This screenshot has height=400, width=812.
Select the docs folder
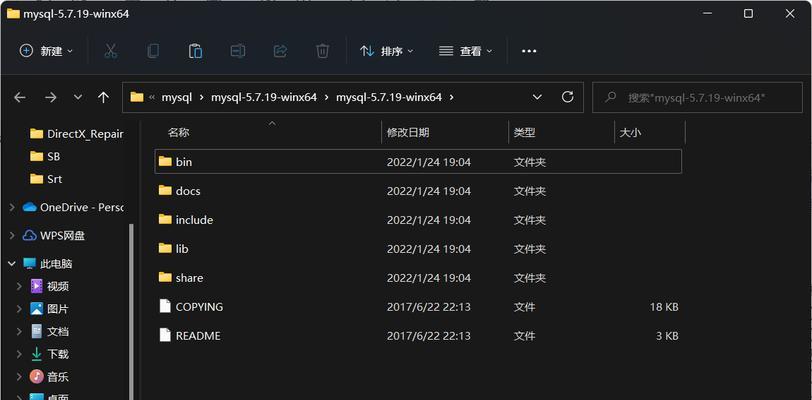coord(418,191)
